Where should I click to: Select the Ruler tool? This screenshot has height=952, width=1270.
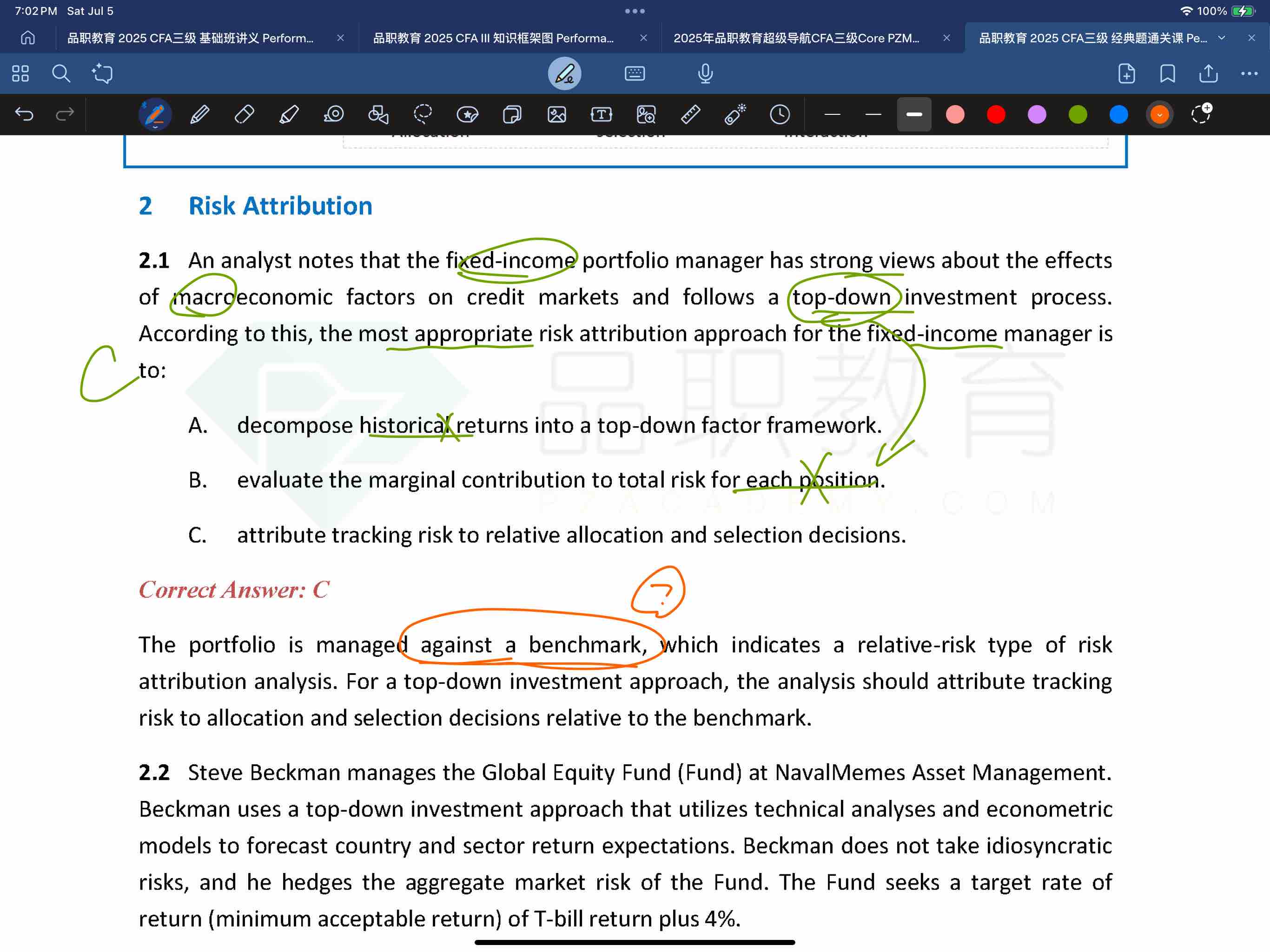pyautogui.click(x=691, y=114)
